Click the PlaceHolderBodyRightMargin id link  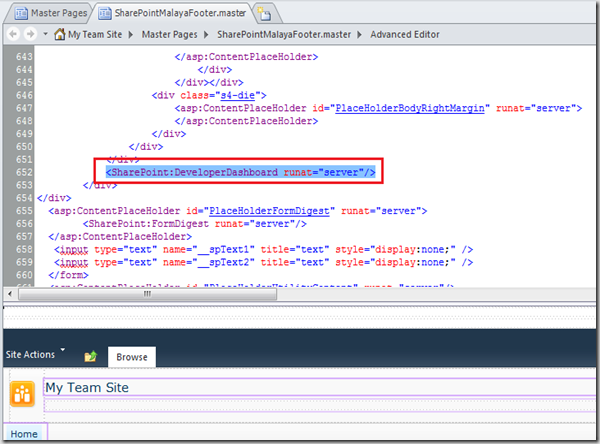(410, 108)
